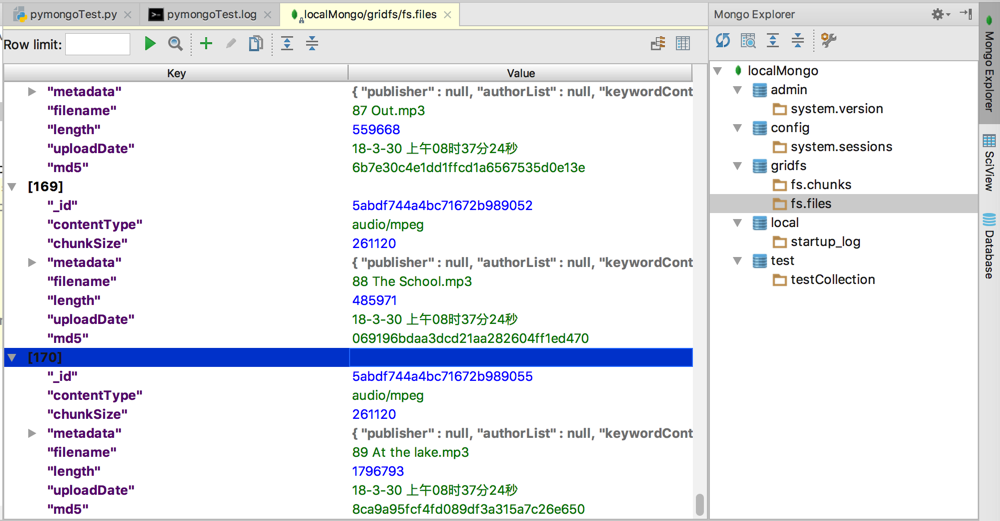
Task: Collapse the admin database node
Action: pyautogui.click(x=737, y=90)
